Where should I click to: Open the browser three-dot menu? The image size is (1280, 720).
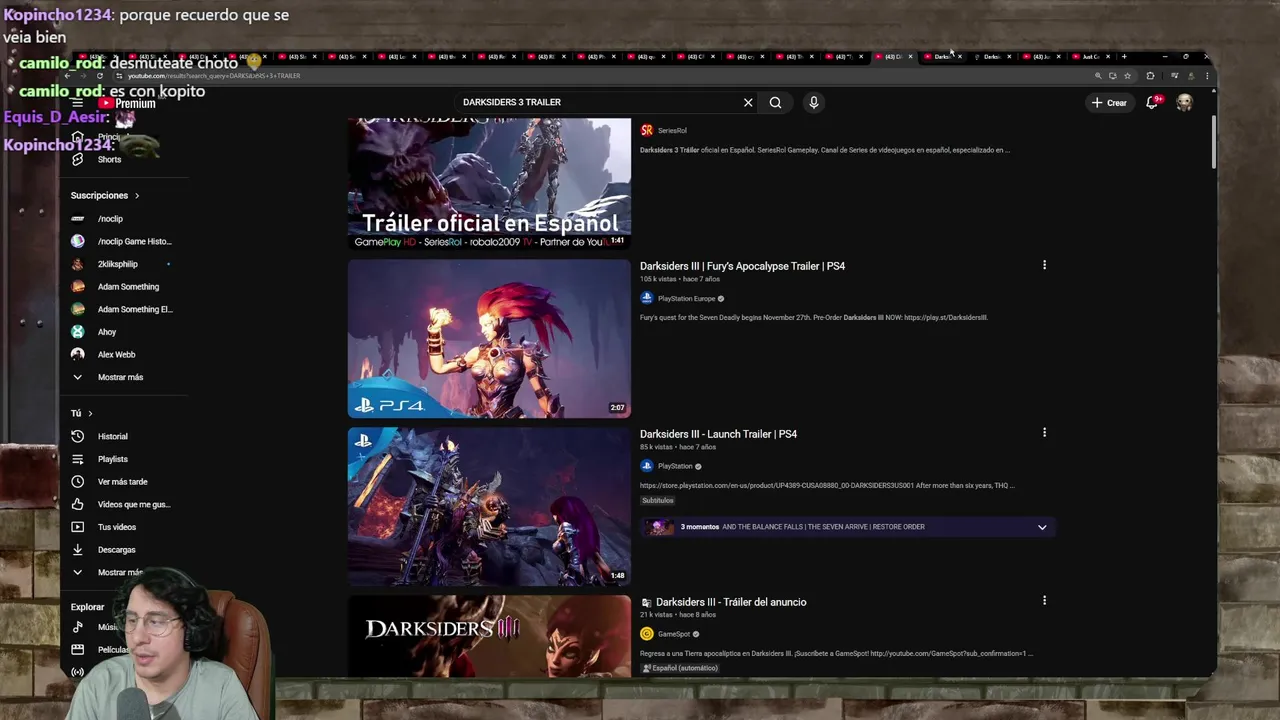pyautogui.click(x=1207, y=76)
